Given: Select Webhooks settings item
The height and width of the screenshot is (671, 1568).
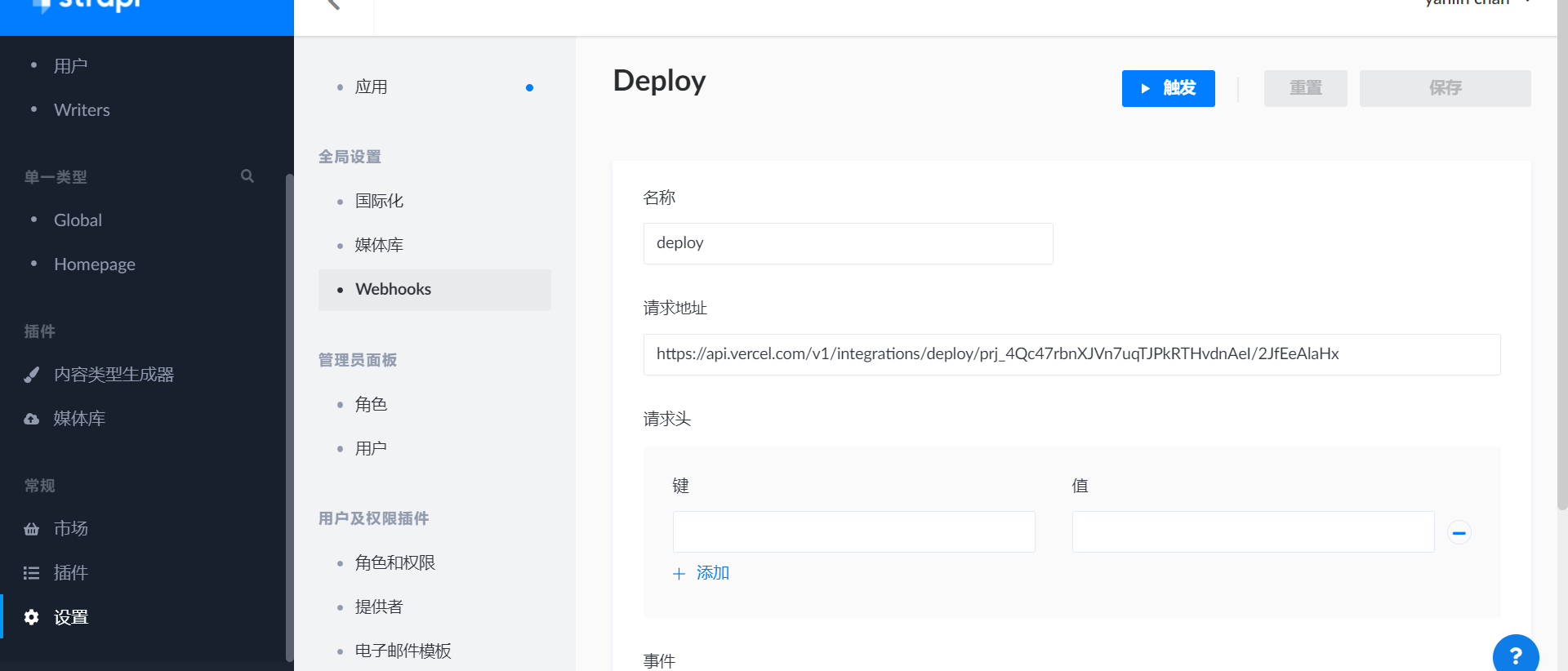Looking at the screenshot, I should tap(434, 290).
